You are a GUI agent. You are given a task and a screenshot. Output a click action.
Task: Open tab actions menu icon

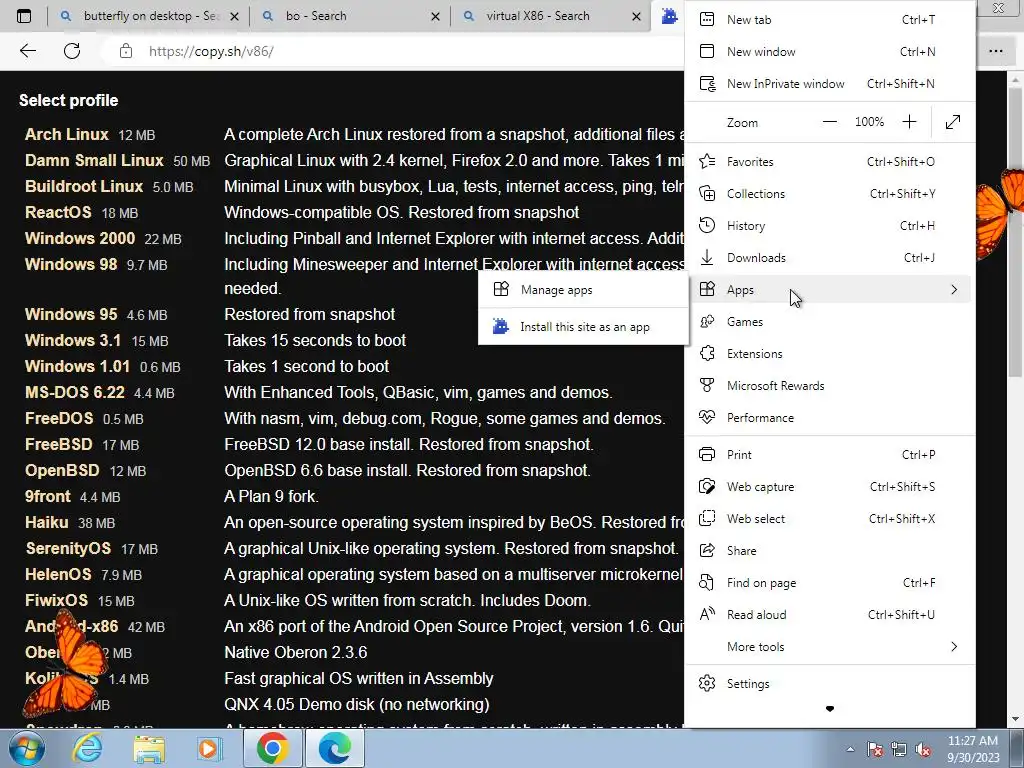(x=24, y=16)
